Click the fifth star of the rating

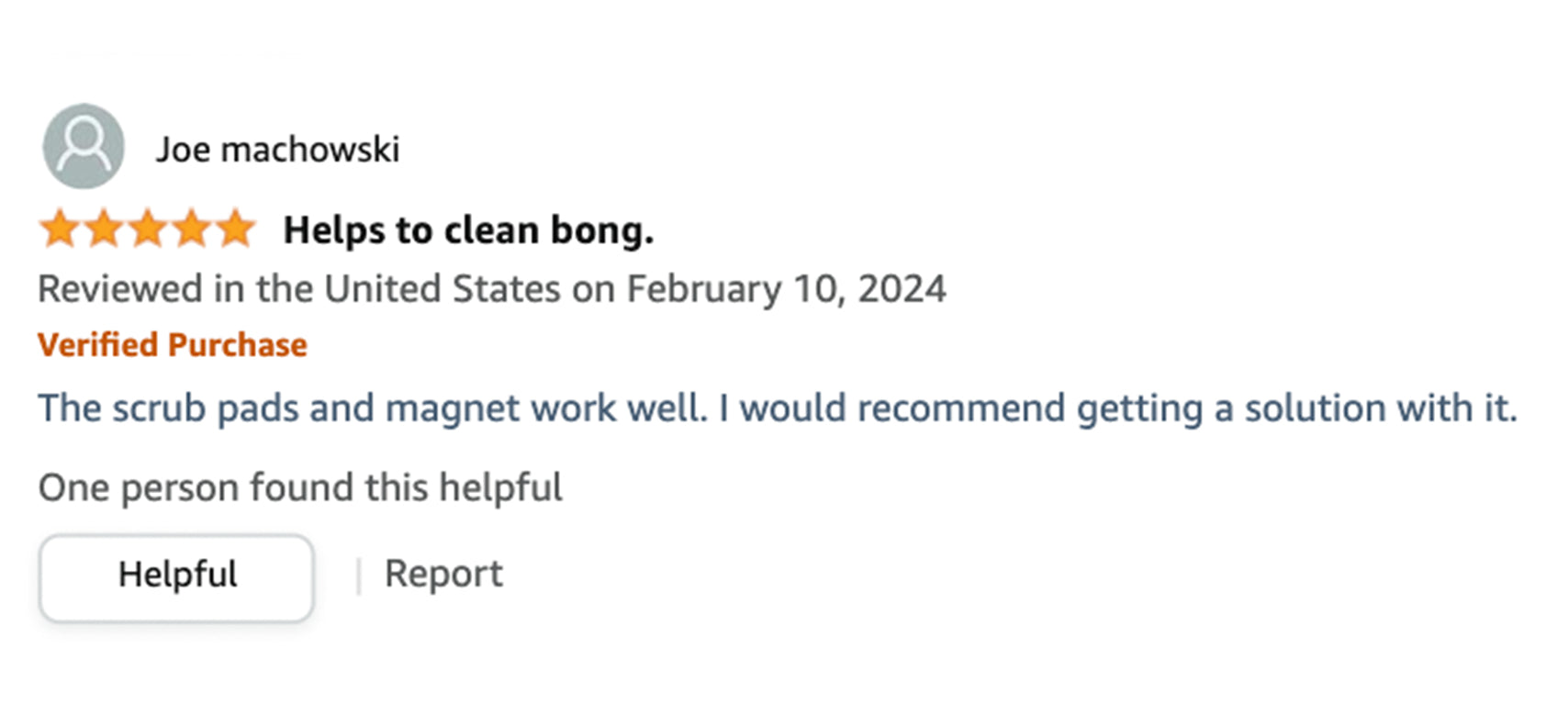[236, 229]
